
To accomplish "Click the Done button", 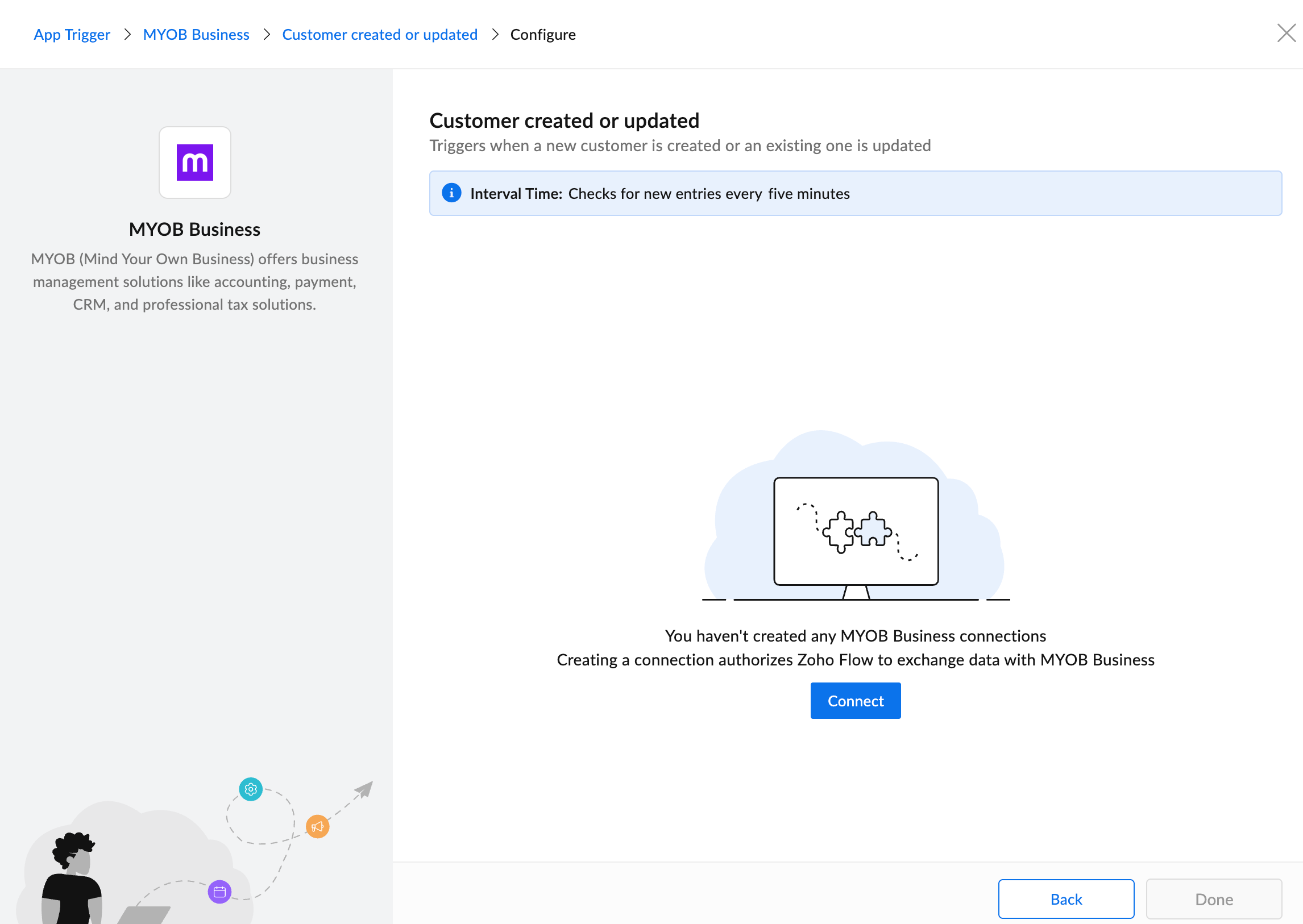I will point(1214,899).
